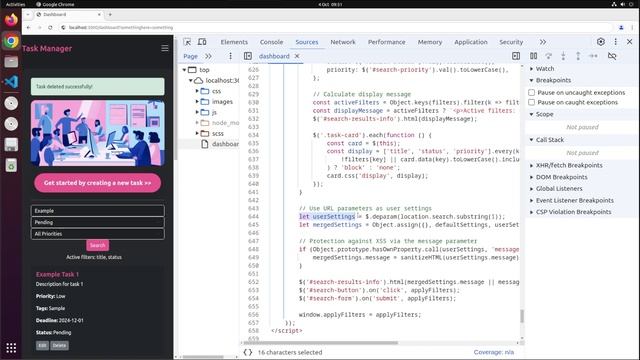Switch to the Console tab
This screenshot has height=360, width=640.
271,42
